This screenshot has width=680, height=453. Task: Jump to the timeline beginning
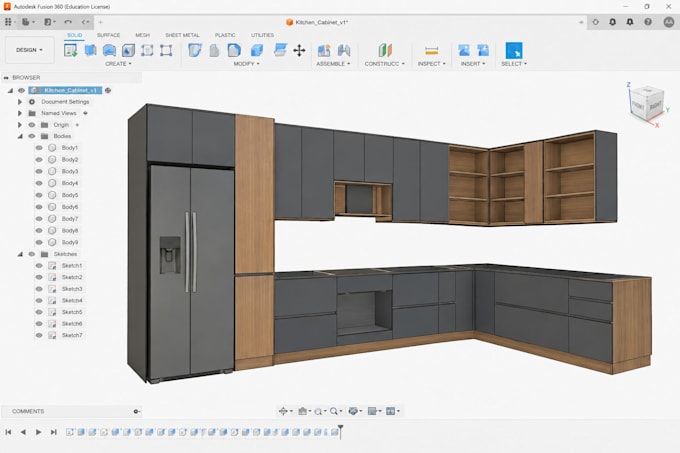point(8,432)
